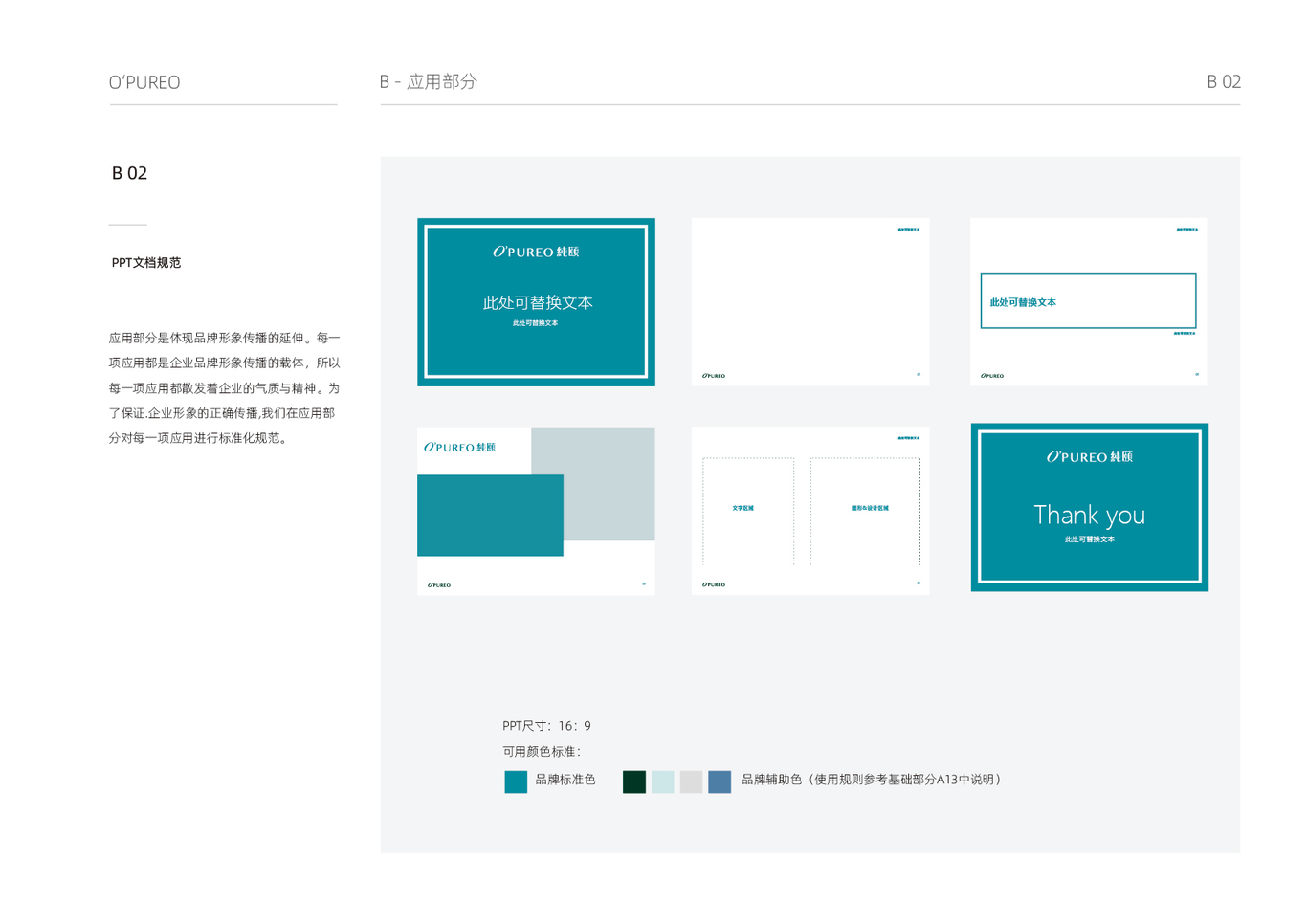
Task: Click the 可用颜色标准 label
Action: [542, 752]
